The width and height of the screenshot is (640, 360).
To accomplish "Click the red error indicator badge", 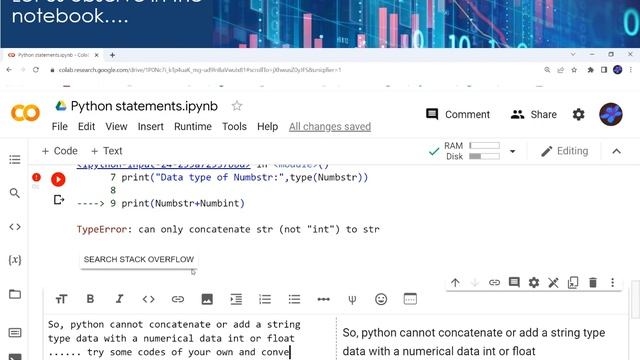I will click(x=36, y=177).
